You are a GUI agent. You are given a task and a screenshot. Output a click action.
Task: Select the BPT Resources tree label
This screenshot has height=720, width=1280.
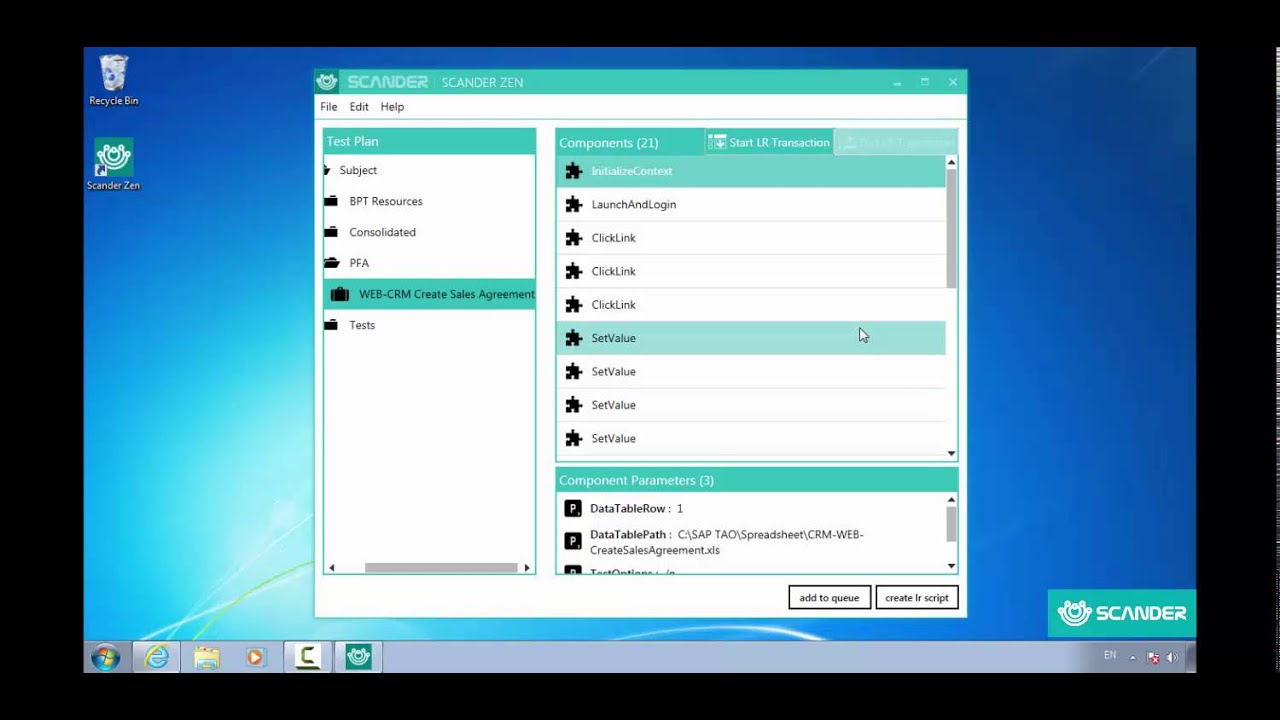pyautogui.click(x=386, y=201)
